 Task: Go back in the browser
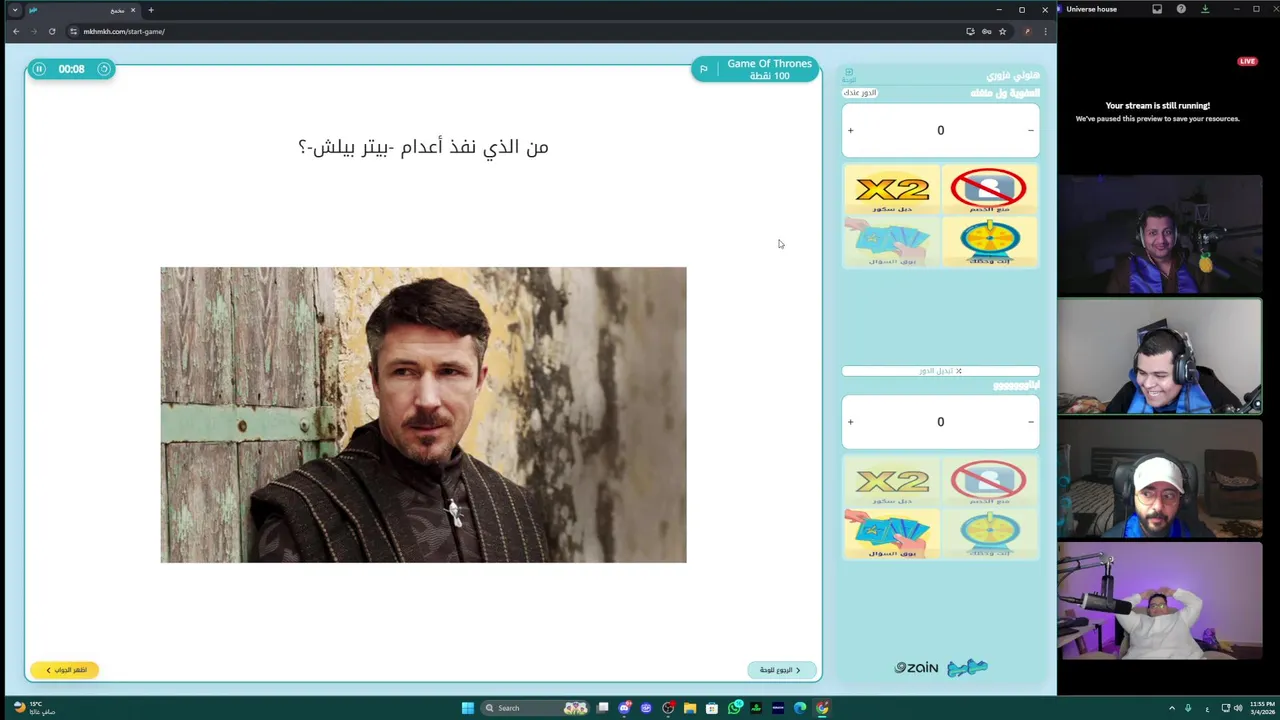tap(16, 31)
